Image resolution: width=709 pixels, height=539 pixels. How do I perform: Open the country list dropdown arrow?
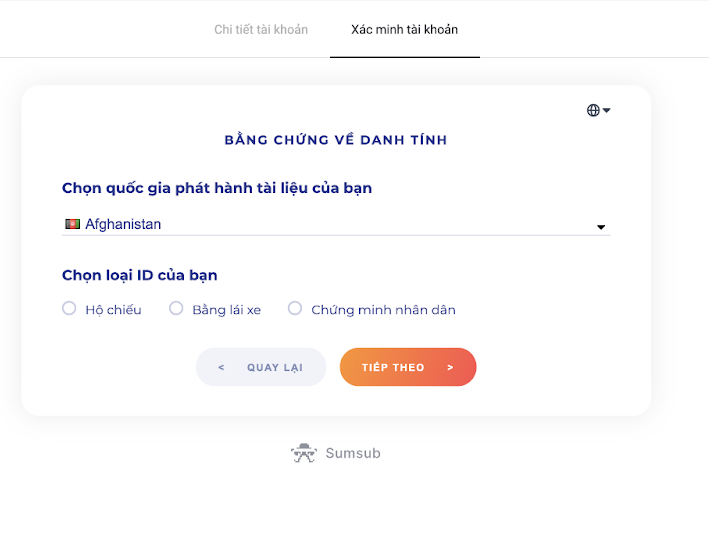[601, 227]
